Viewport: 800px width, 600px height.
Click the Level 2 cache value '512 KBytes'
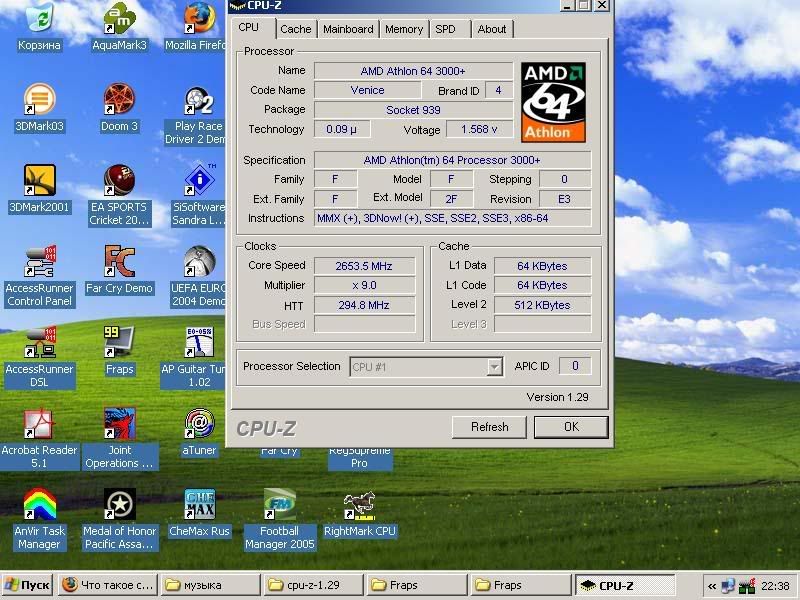click(542, 305)
